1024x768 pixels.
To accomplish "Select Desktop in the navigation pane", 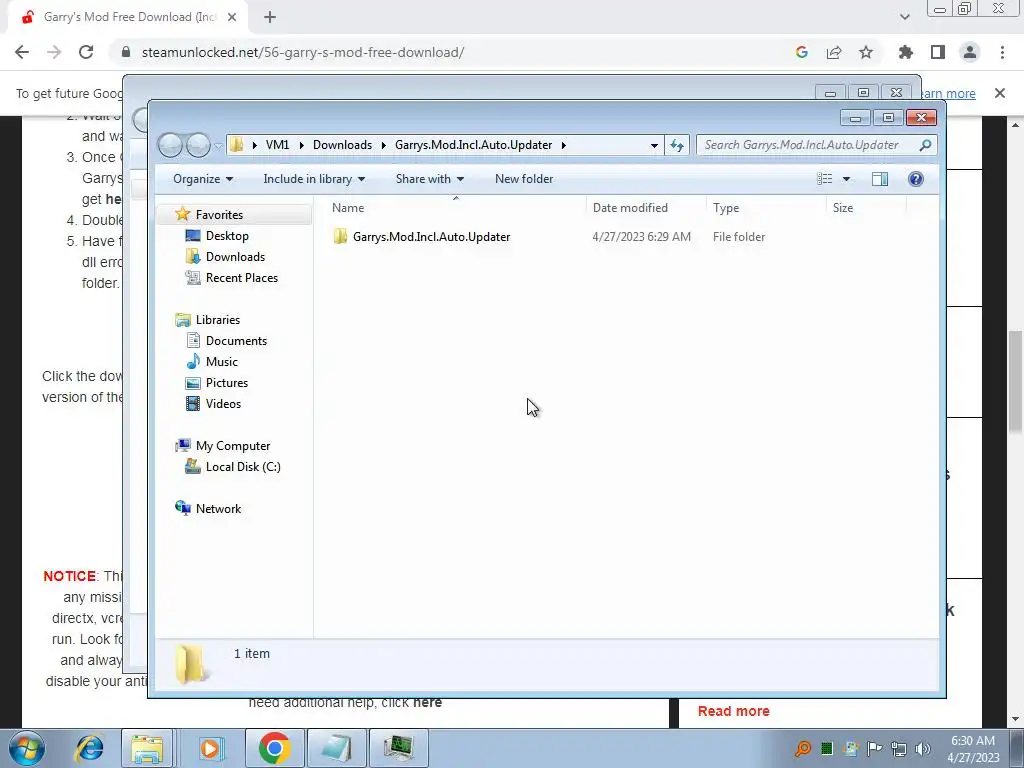I will [227, 236].
